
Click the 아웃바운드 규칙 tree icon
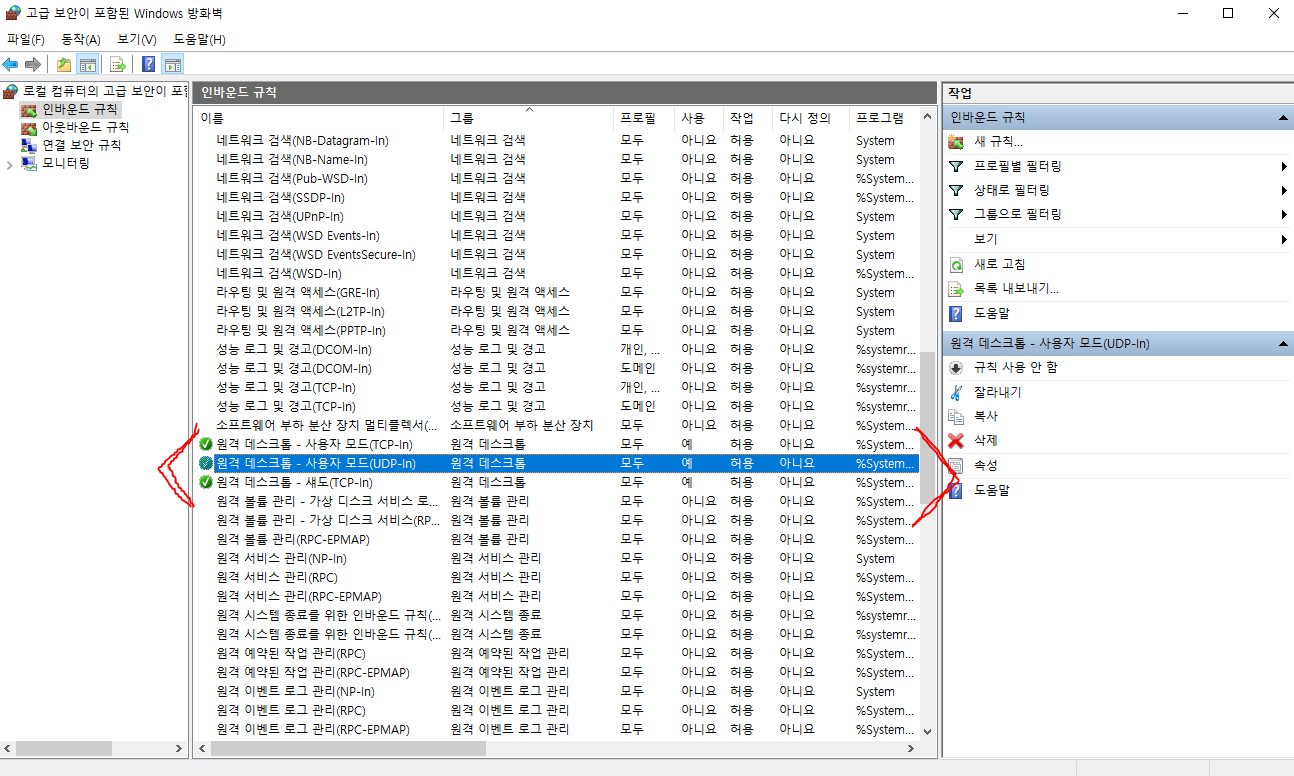[29, 127]
